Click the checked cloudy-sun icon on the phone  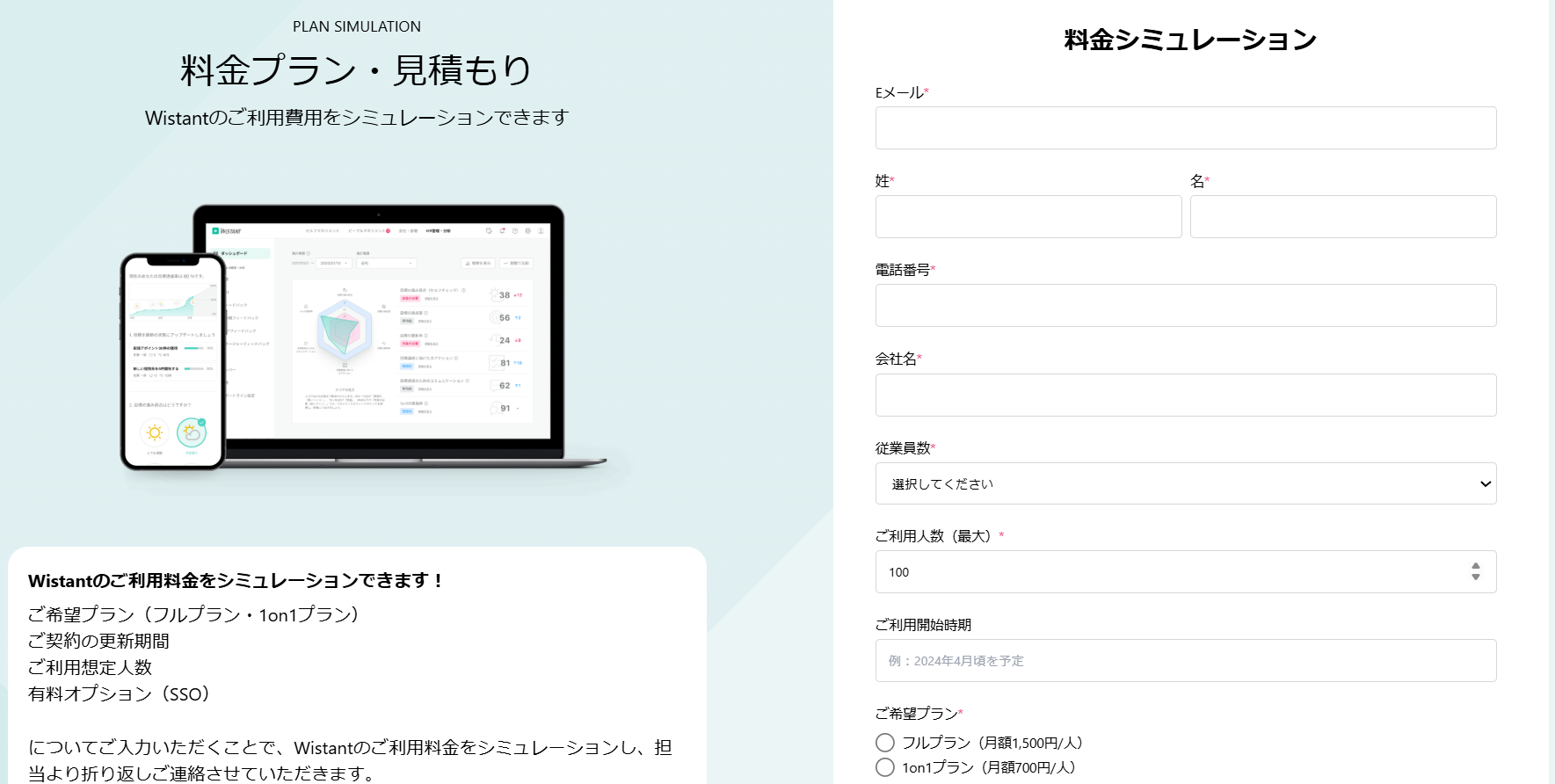(191, 432)
